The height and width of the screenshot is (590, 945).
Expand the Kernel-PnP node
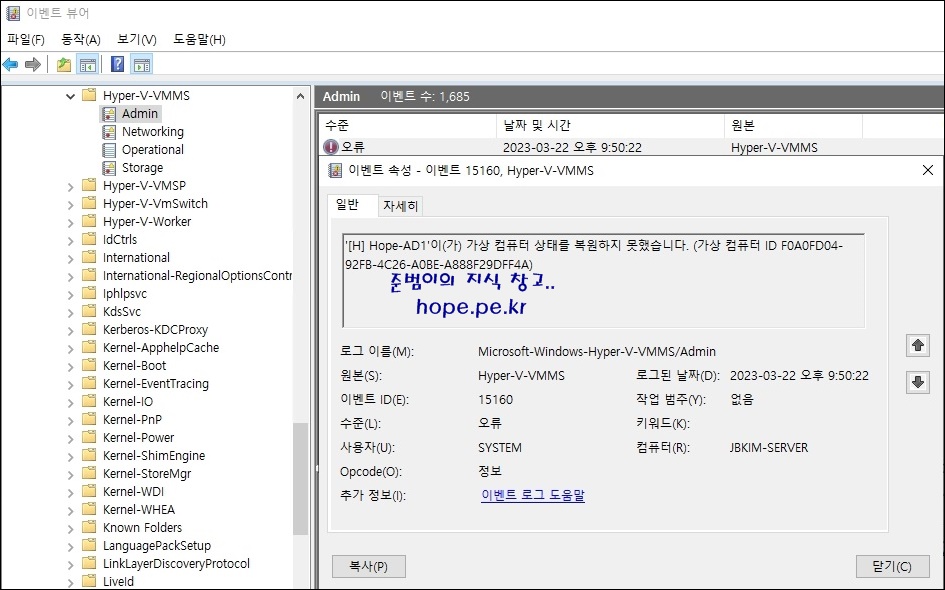[71, 421]
